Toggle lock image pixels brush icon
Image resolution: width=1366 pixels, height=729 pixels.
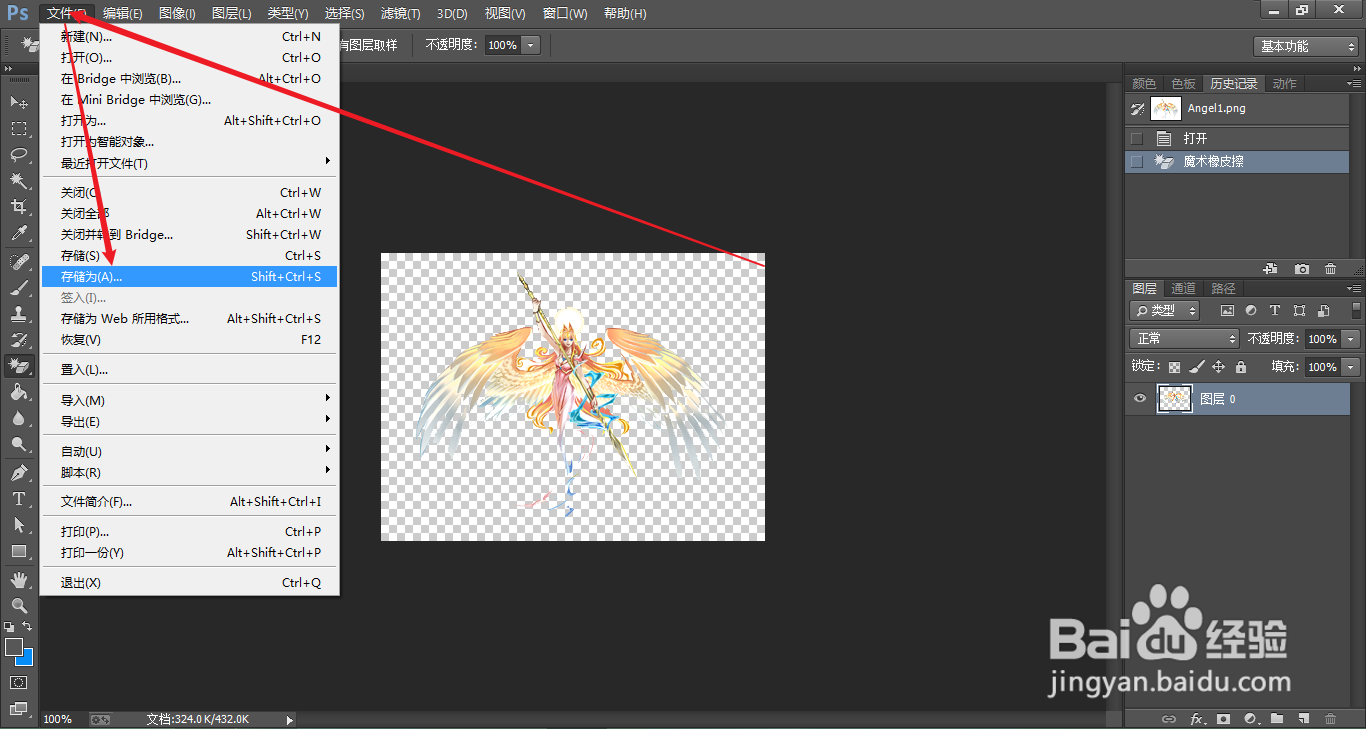(1196, 367)
